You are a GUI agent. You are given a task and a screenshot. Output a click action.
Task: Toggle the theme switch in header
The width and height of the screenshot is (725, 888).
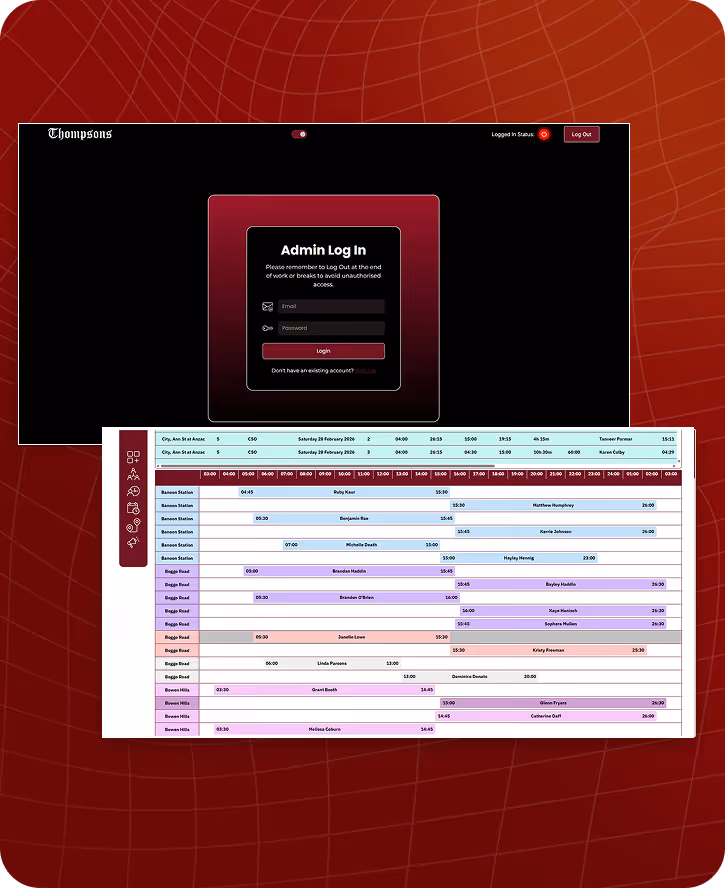point(299,134)
